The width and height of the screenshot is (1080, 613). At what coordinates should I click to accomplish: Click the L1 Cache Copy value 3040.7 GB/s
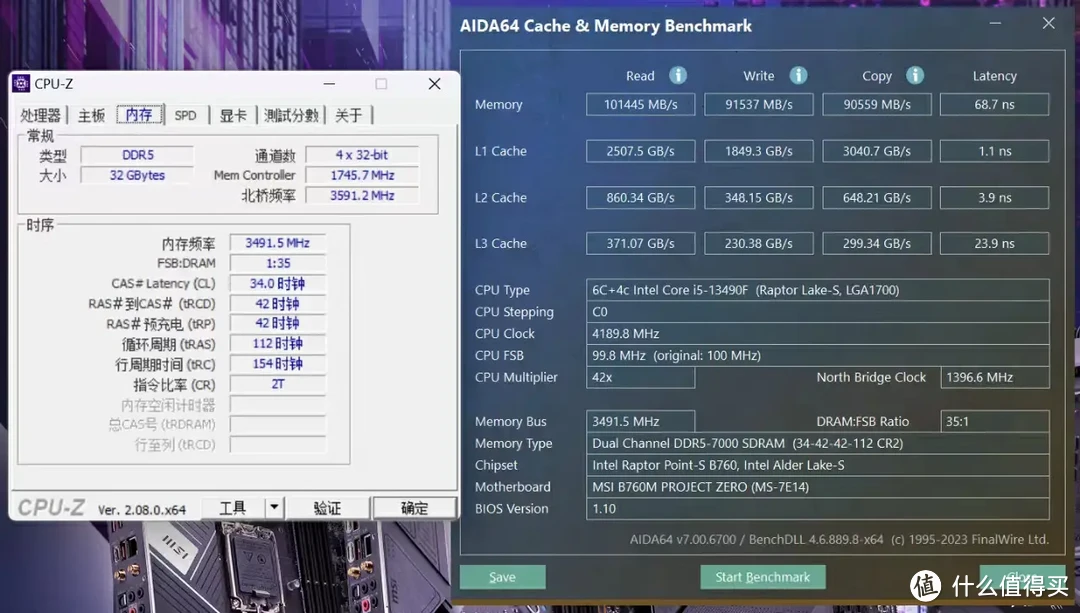[x=877, y=151]
